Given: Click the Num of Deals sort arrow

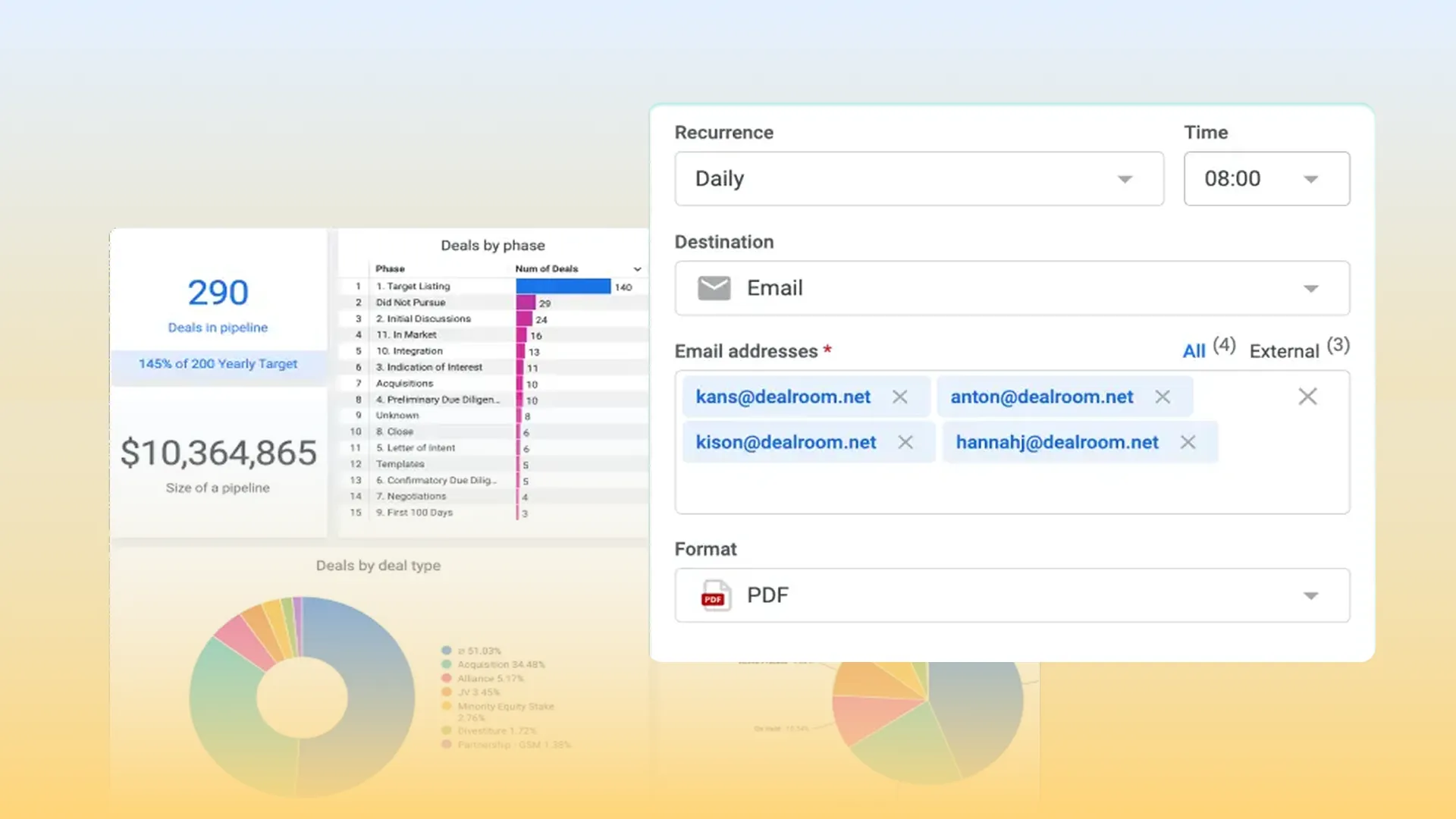Looking at the screenshot, I should coord(637,269).
